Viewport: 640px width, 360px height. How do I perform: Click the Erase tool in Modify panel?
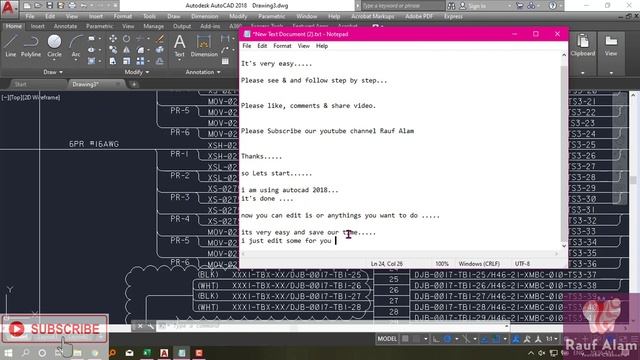point(160,39)
